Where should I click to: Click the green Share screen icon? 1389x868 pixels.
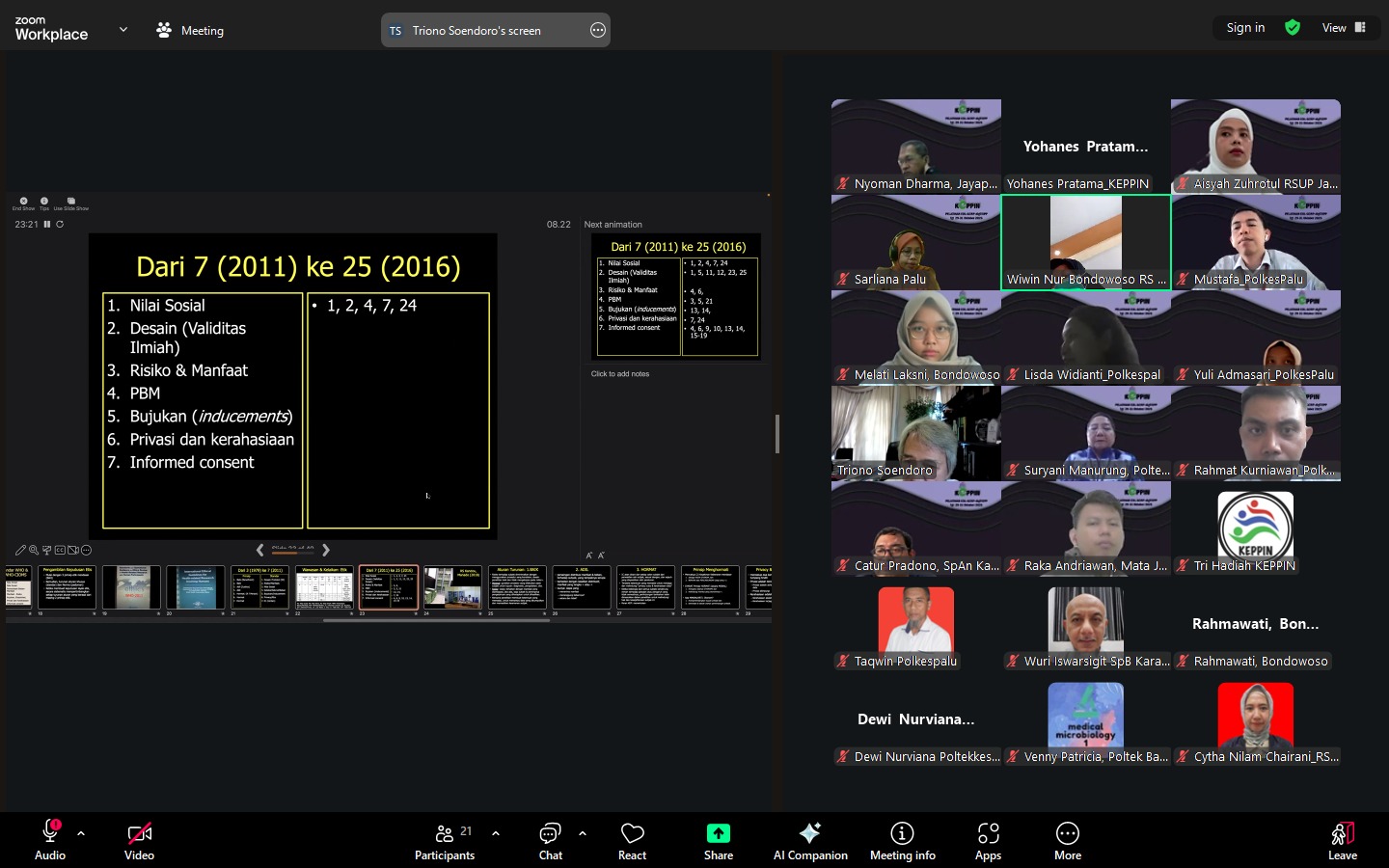(x=719, y=833)
